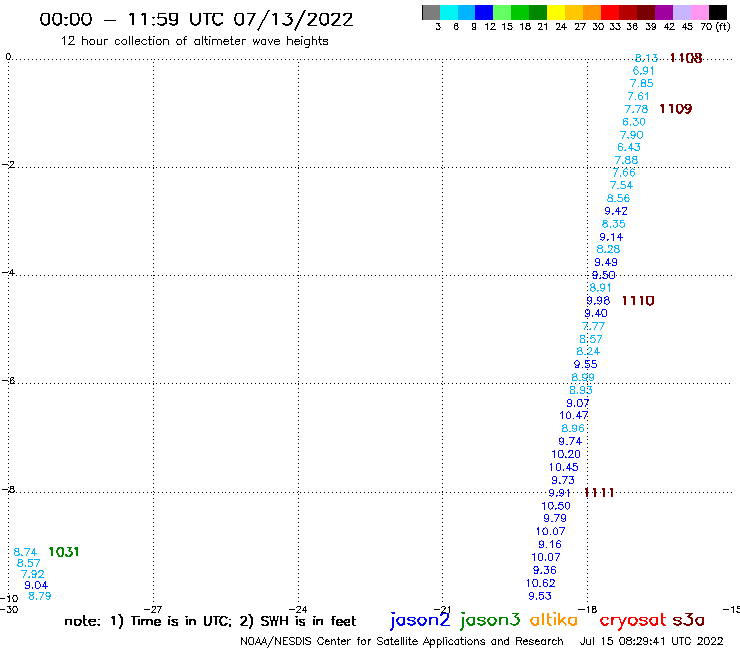The image size is (740, 650).
Task: Click pass number 1108 label
Action: click(686, 58)
